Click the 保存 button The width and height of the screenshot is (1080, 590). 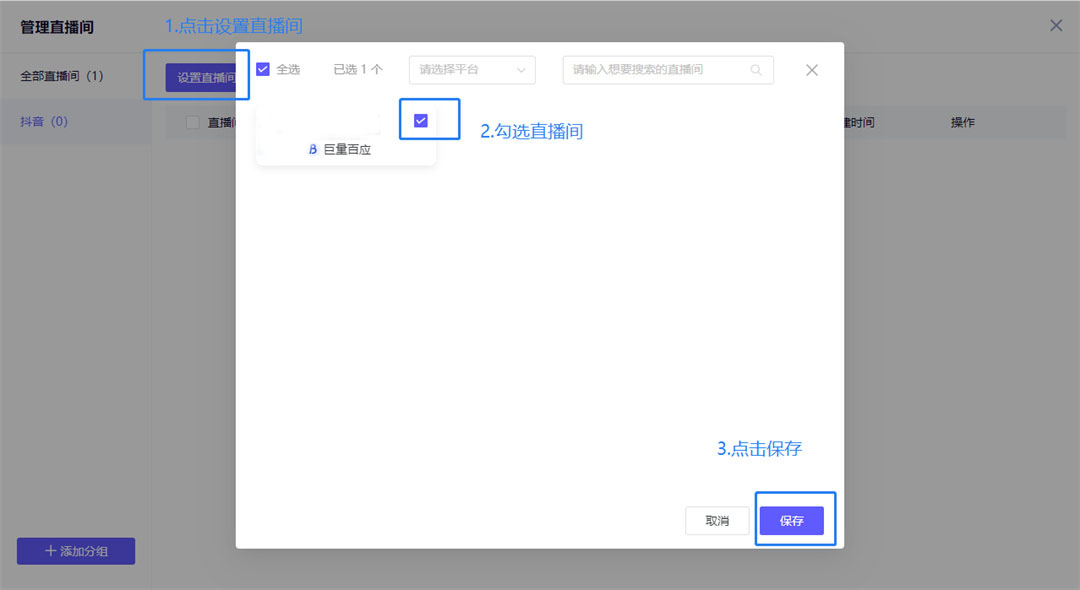[794, 519]
